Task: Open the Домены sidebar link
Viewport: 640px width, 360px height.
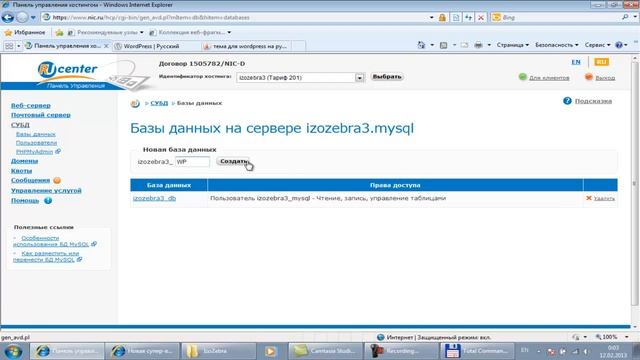Action: pyautogui.click(x=24, y=161)
